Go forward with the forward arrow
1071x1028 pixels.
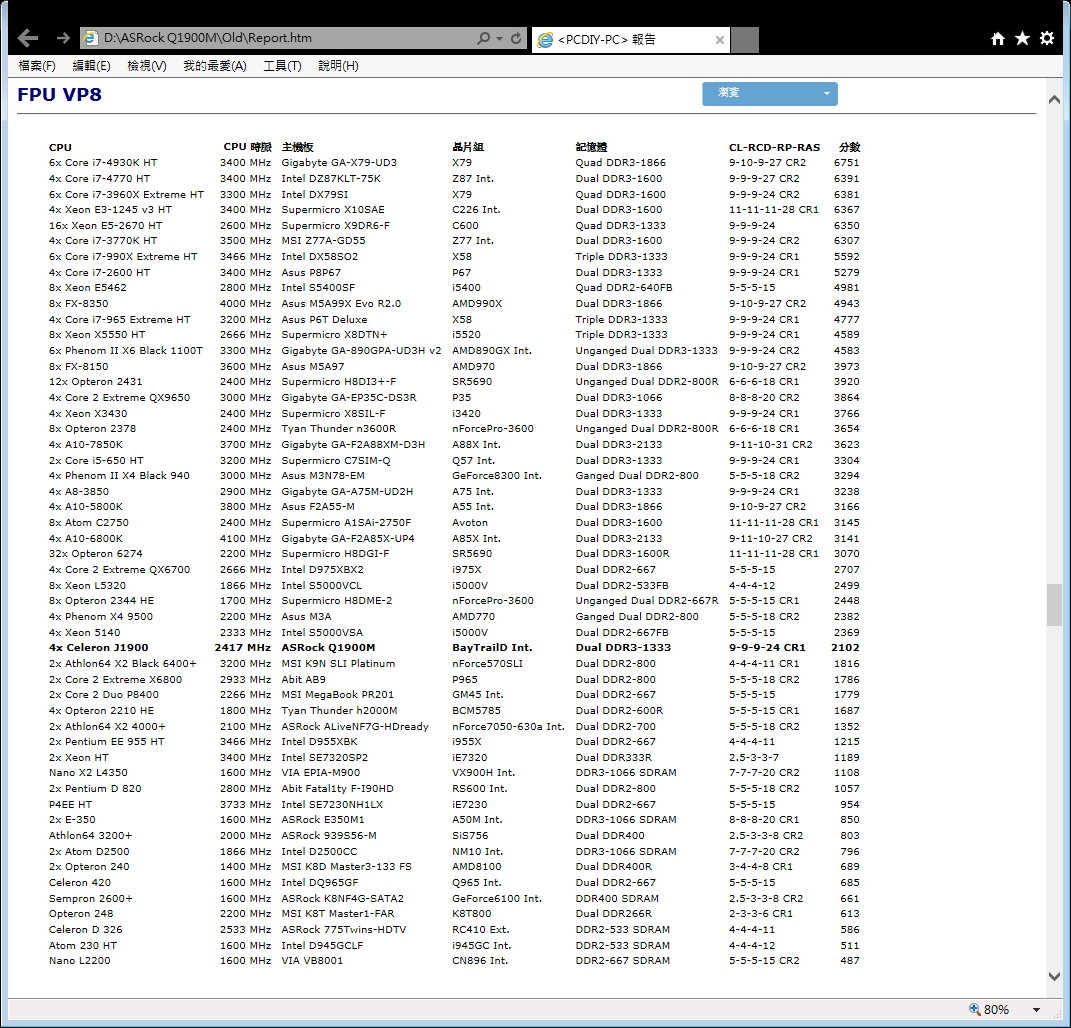tap(64, 38)
